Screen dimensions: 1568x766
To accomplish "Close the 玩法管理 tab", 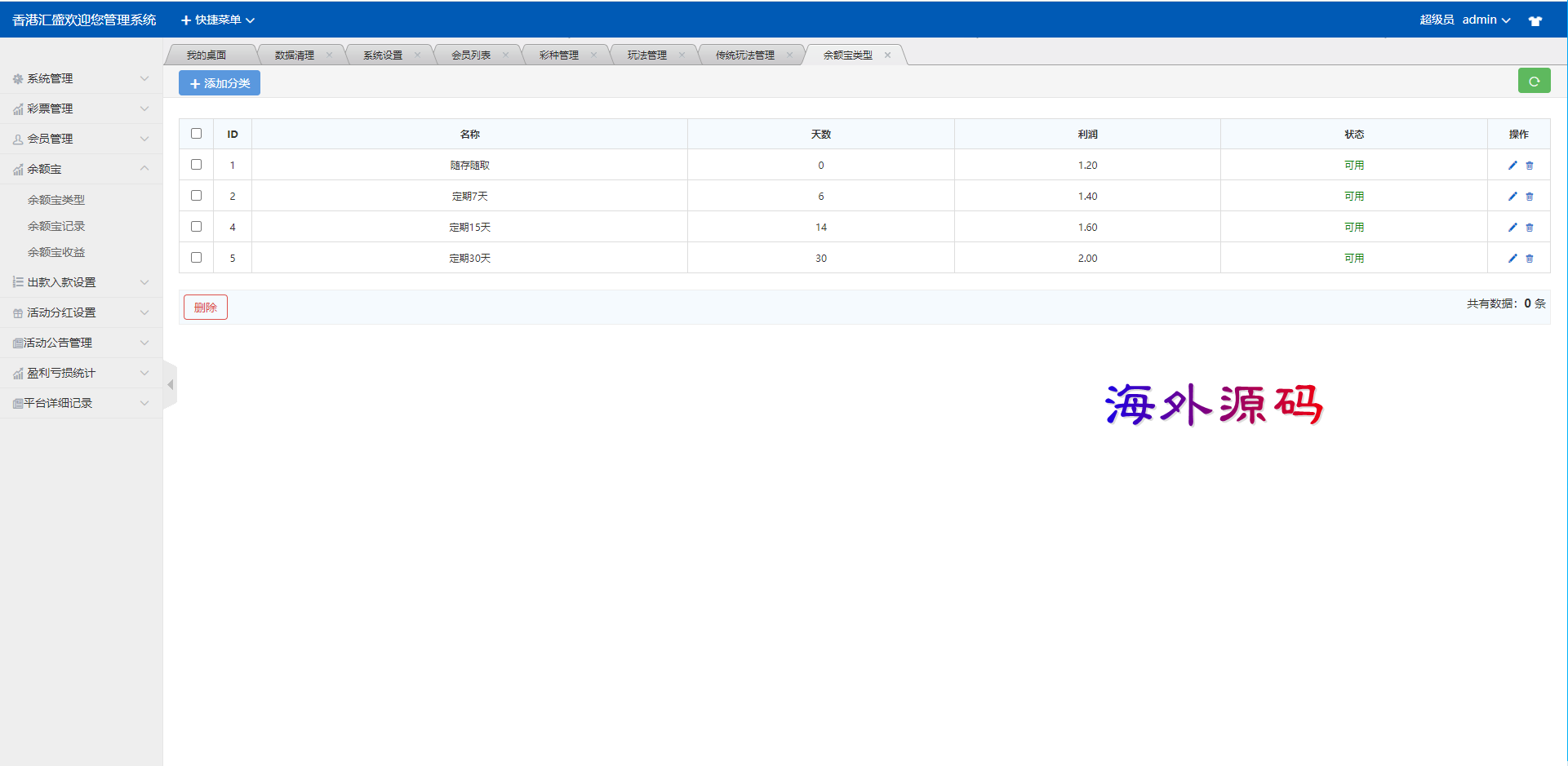I will pyautogui.click(x=682, y=55).
